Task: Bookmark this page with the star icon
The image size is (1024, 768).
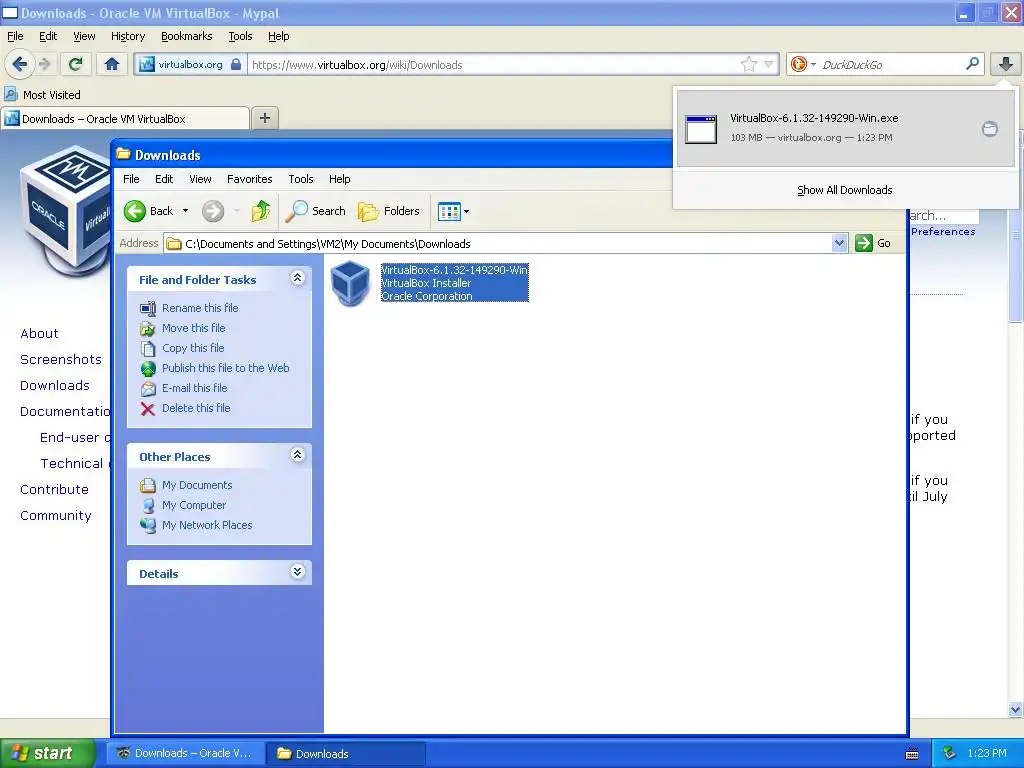Action: click(x=748, y=64)
